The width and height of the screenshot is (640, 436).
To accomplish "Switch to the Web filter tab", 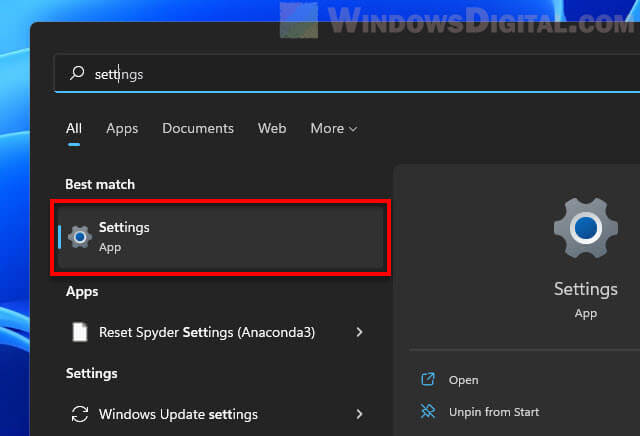I will coord(272,129).
